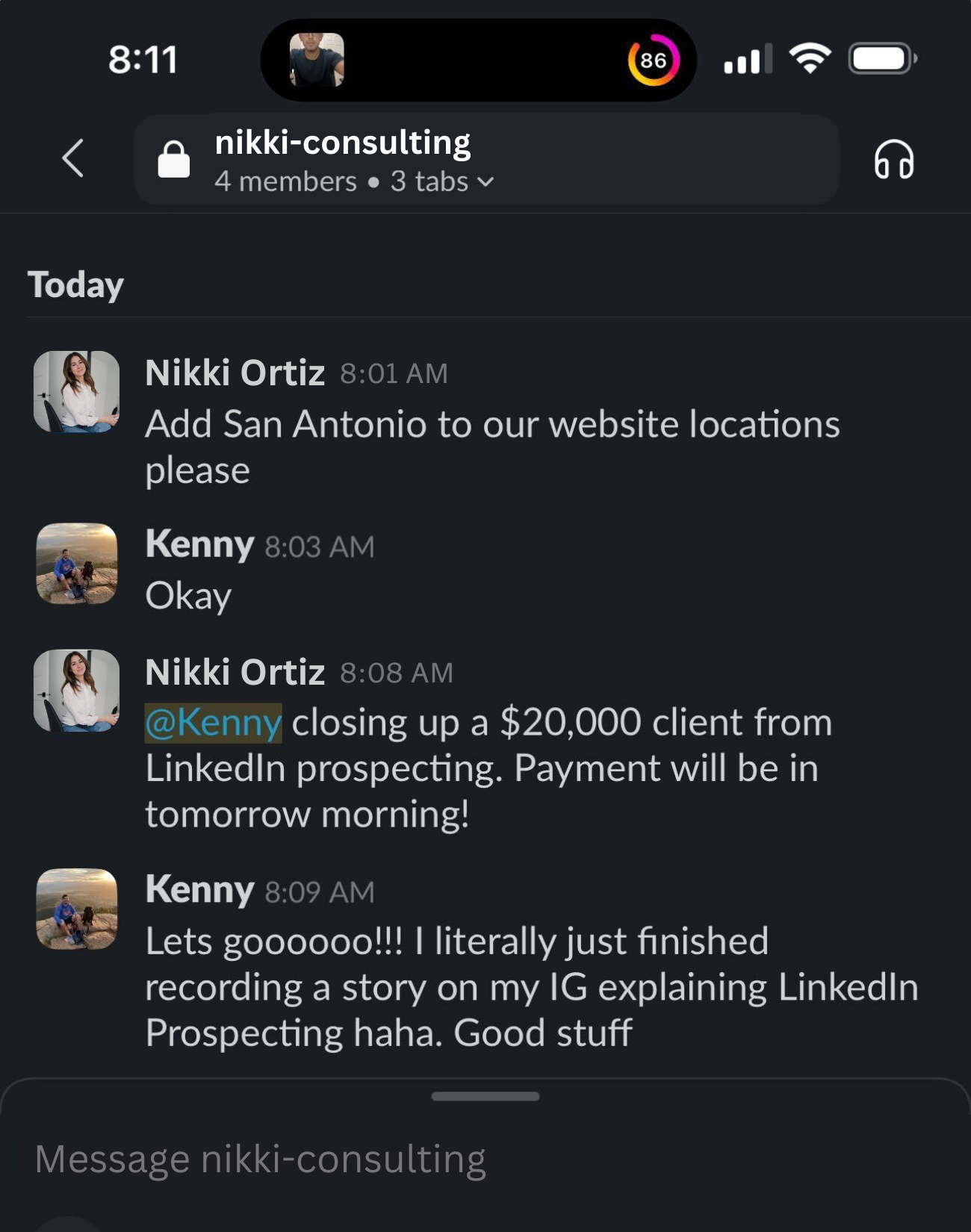This screenshot has width=971, height=1232.
Task: Collapse the message drafting drawer handle
Action: (485, 1096)
